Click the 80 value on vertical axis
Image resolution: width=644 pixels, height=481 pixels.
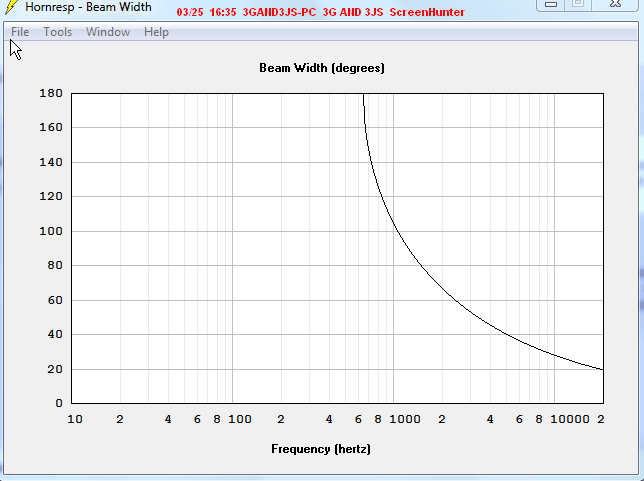tap(55, 265)
